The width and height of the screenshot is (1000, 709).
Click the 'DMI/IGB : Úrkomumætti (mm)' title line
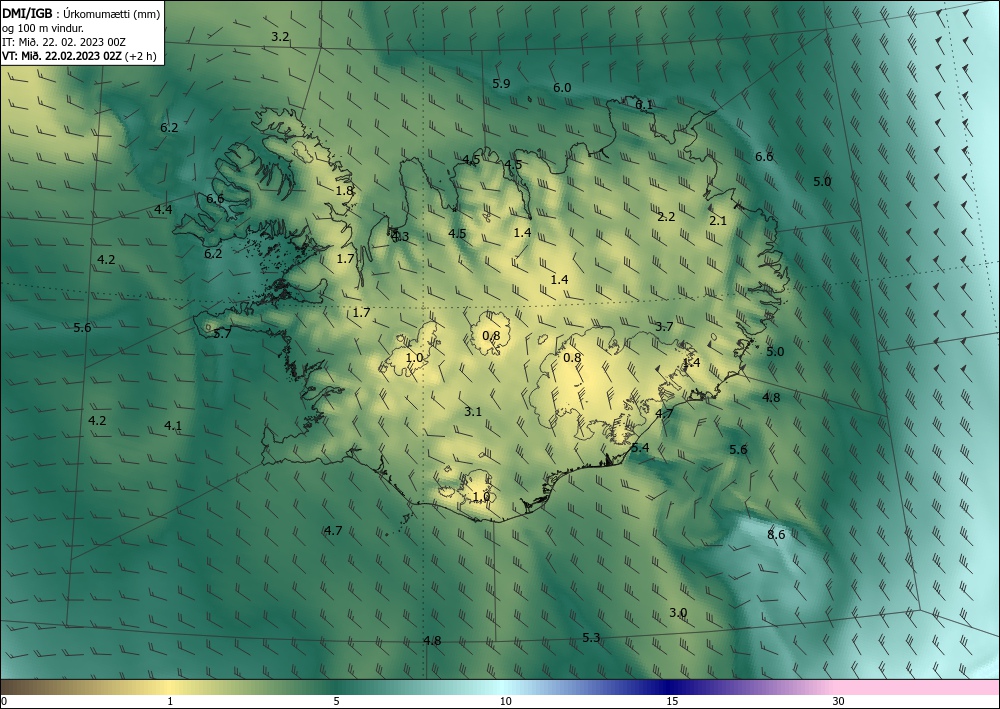(x=81, y=13)
